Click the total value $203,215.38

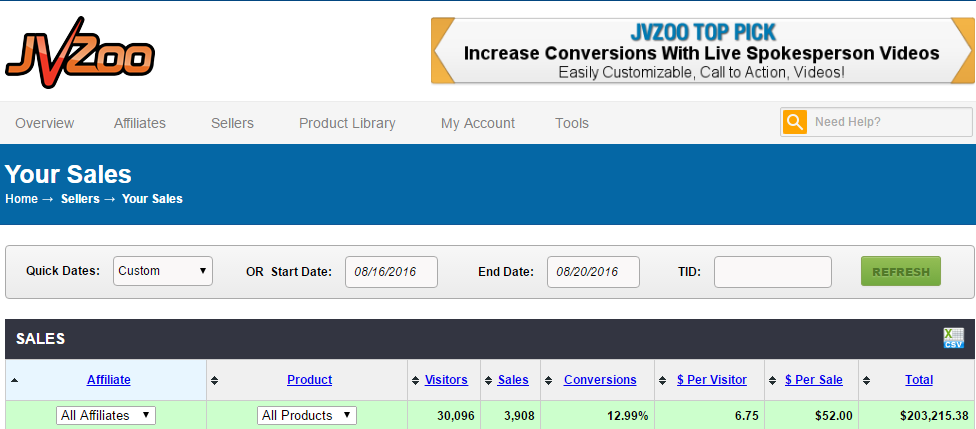[x=934, y=416]
